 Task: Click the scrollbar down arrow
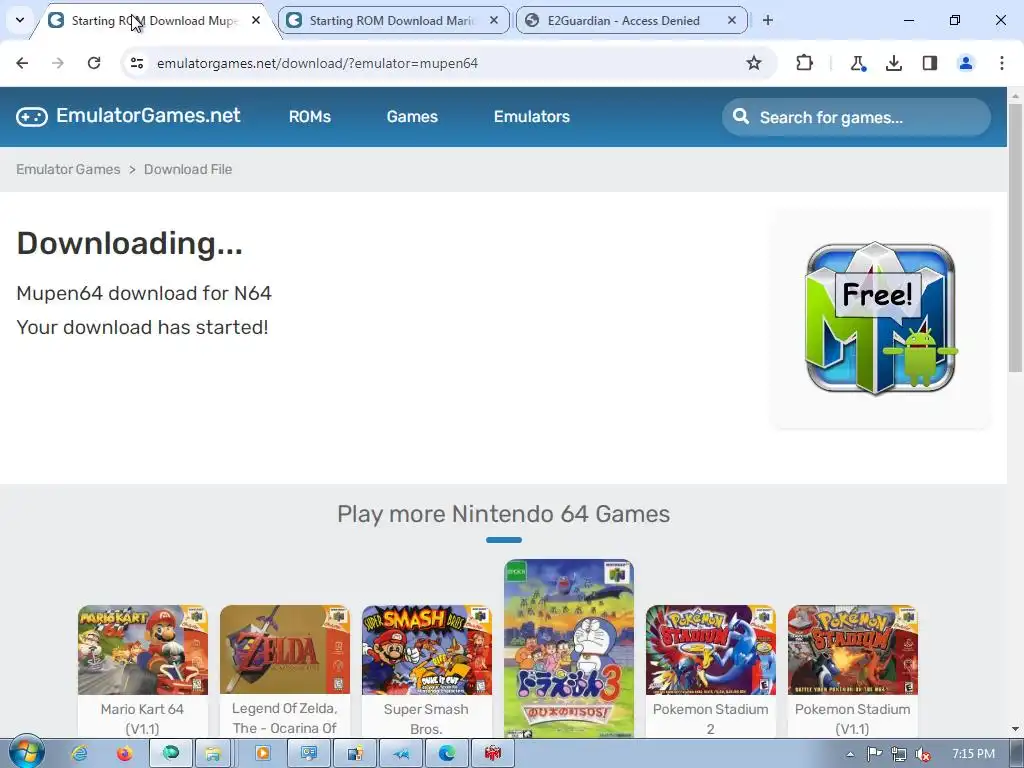1015,729
